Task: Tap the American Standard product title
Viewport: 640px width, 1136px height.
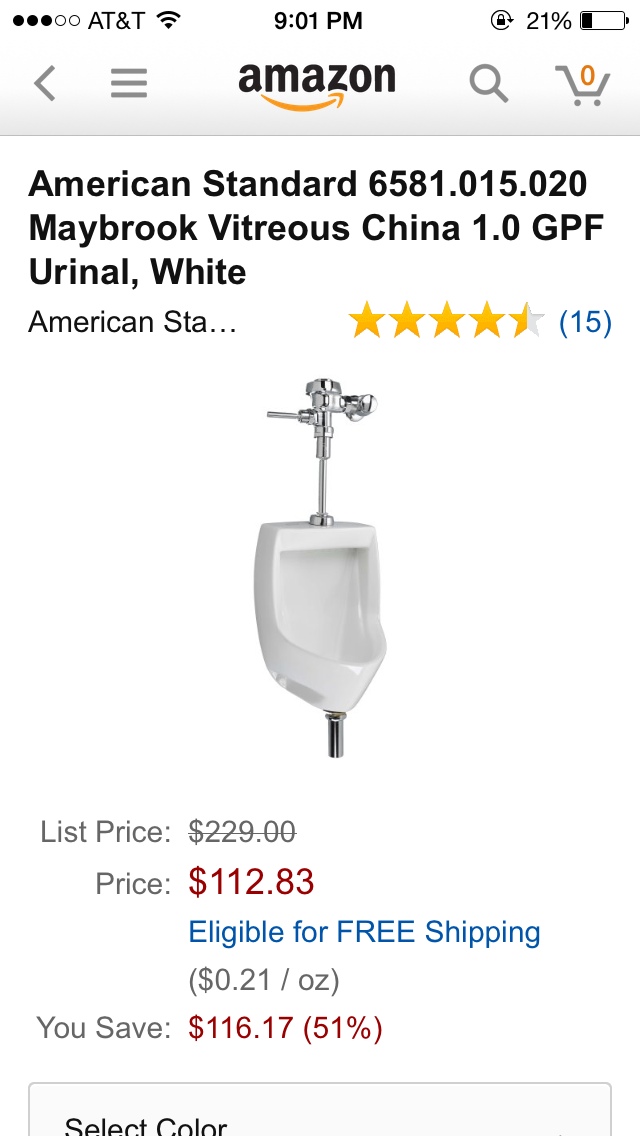Action: click(x=317, y=228)
